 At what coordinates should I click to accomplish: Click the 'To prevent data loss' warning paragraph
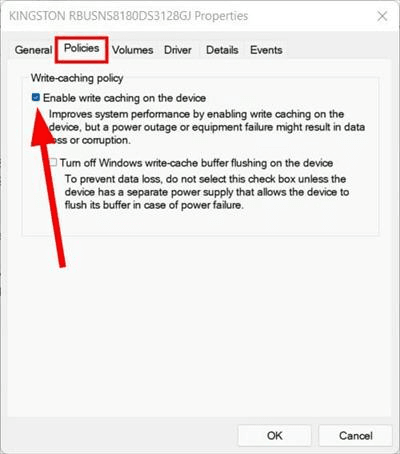(207, 192)
